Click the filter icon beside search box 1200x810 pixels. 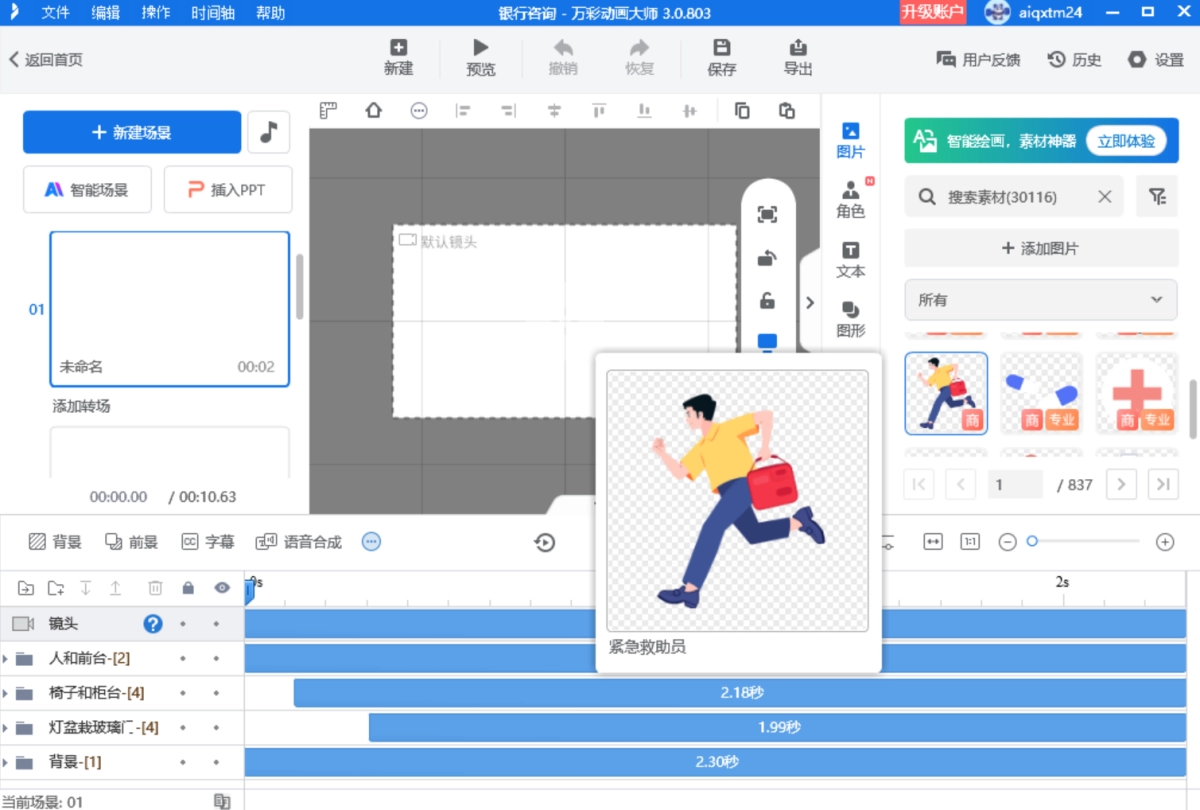pos(1157,197)
